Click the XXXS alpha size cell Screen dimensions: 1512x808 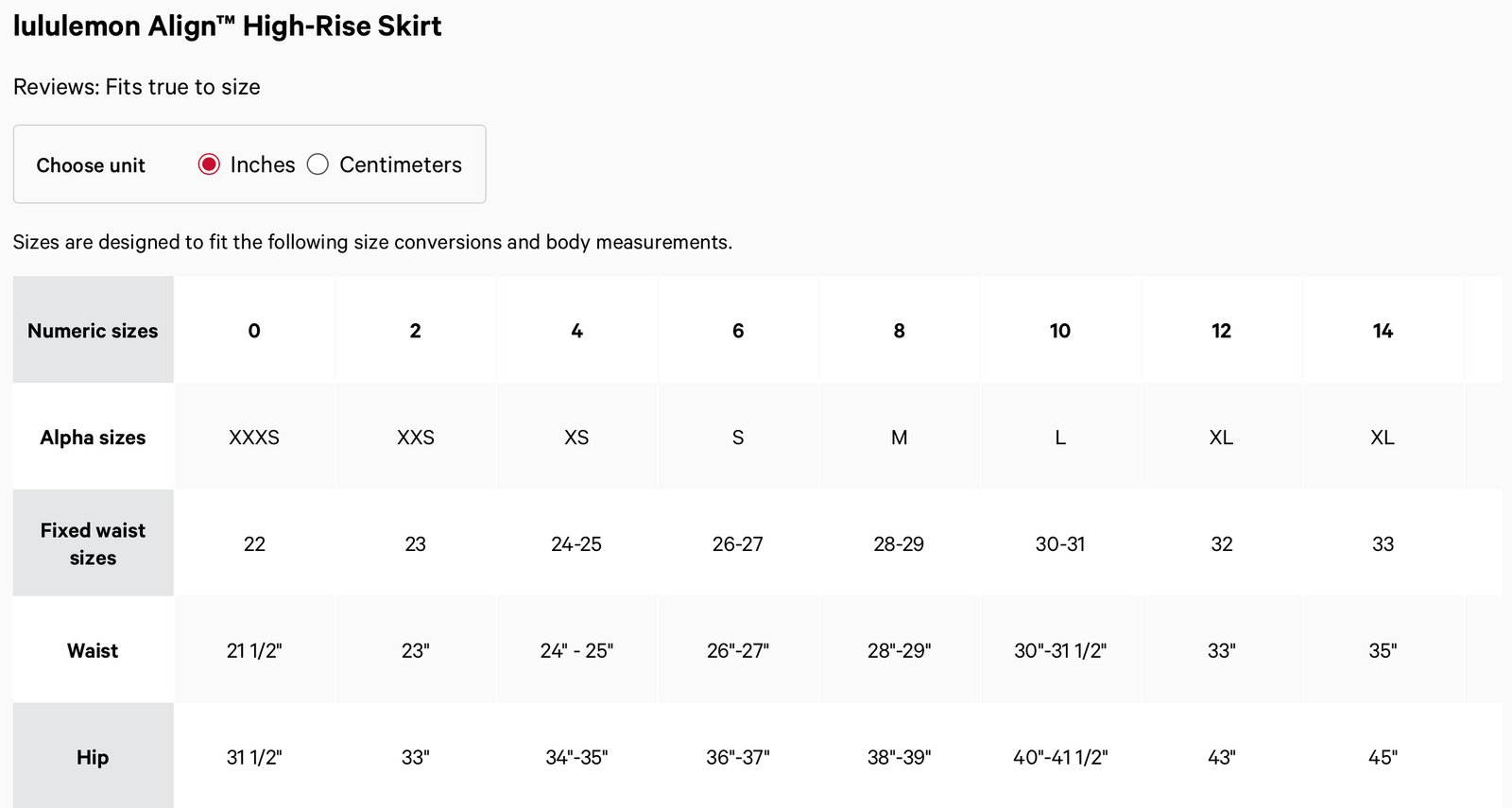point(254,438)
